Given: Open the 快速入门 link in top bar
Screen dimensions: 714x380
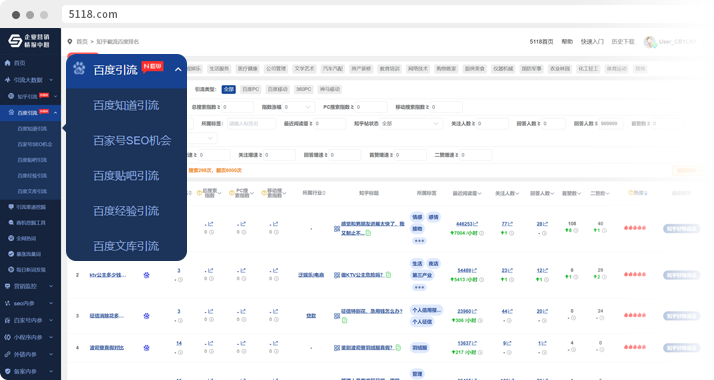Looking at the screenshot, I should [592, 41].
